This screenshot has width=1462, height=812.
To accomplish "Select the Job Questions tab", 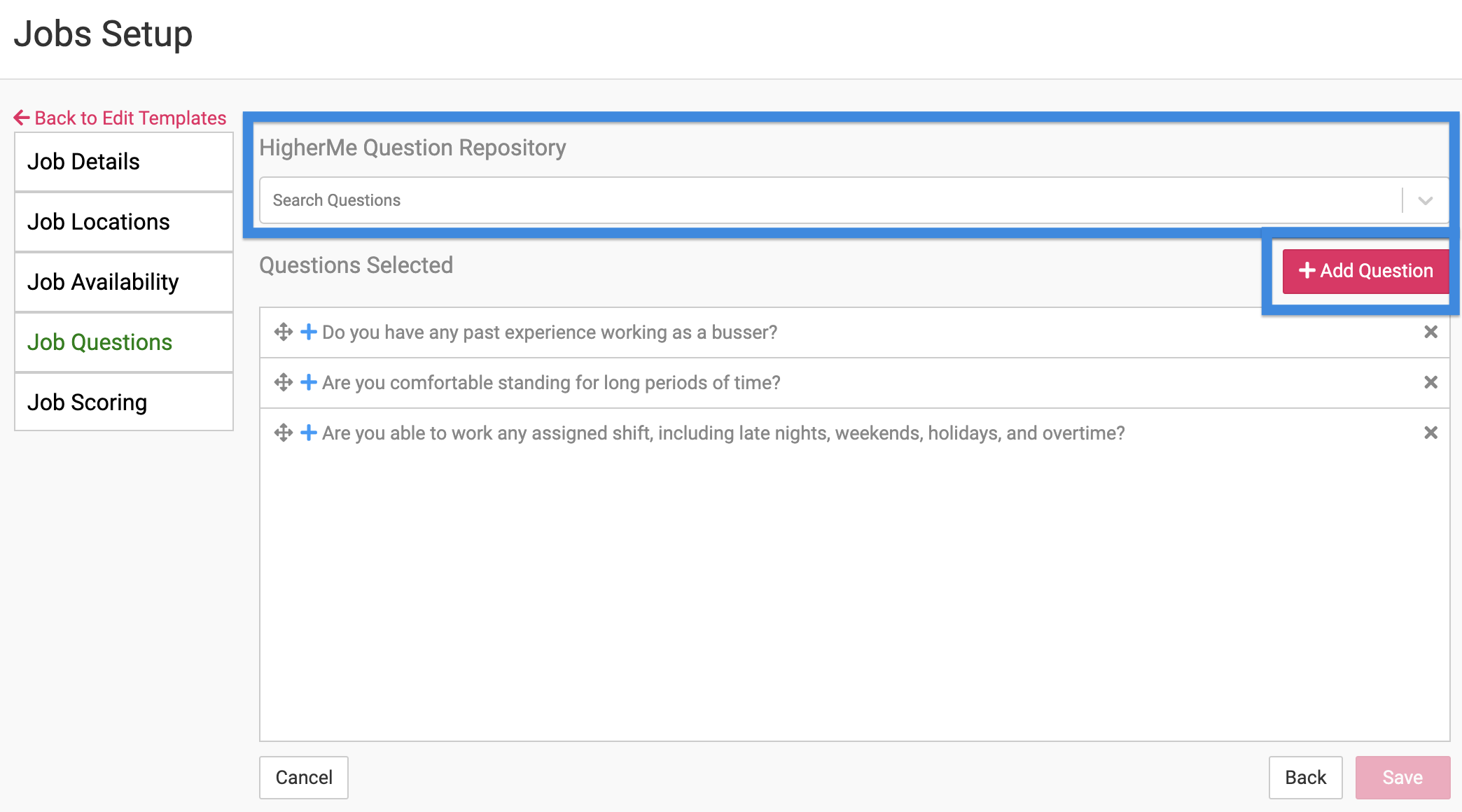I will 124,342.
